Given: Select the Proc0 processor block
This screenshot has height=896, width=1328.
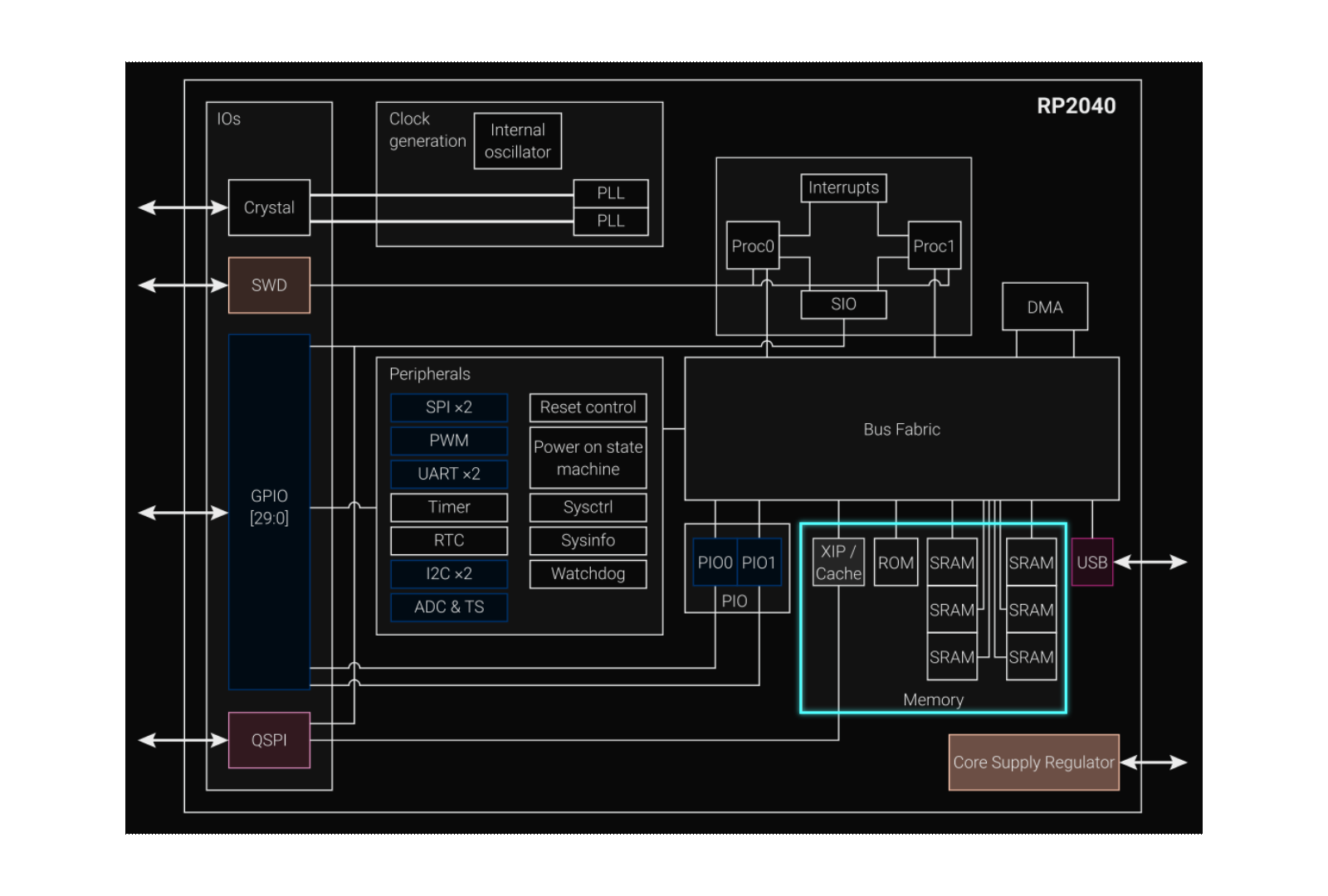Looking at the screenshot, I should coord(753,246).
